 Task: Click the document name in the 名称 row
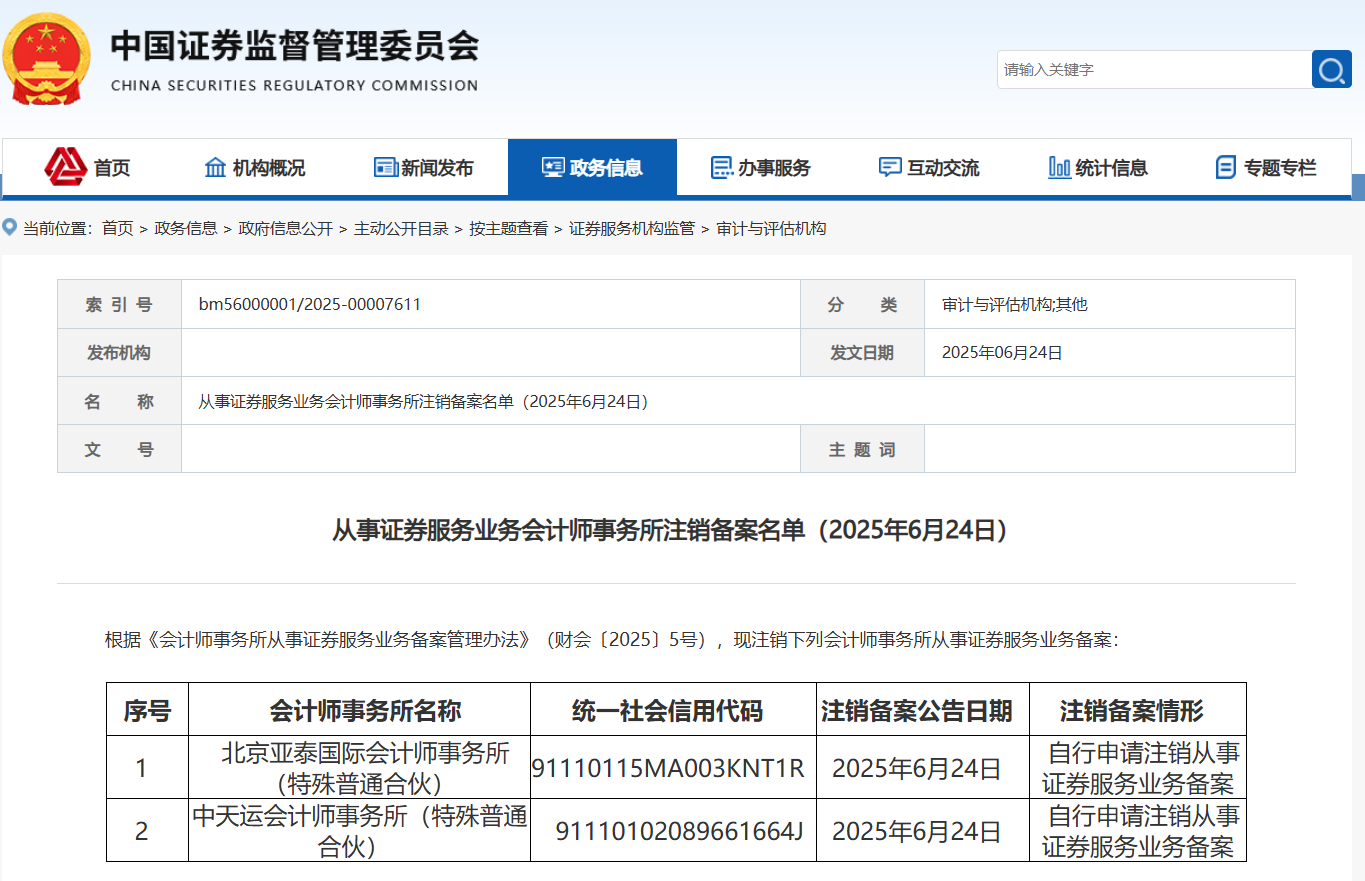click(427, 401)
